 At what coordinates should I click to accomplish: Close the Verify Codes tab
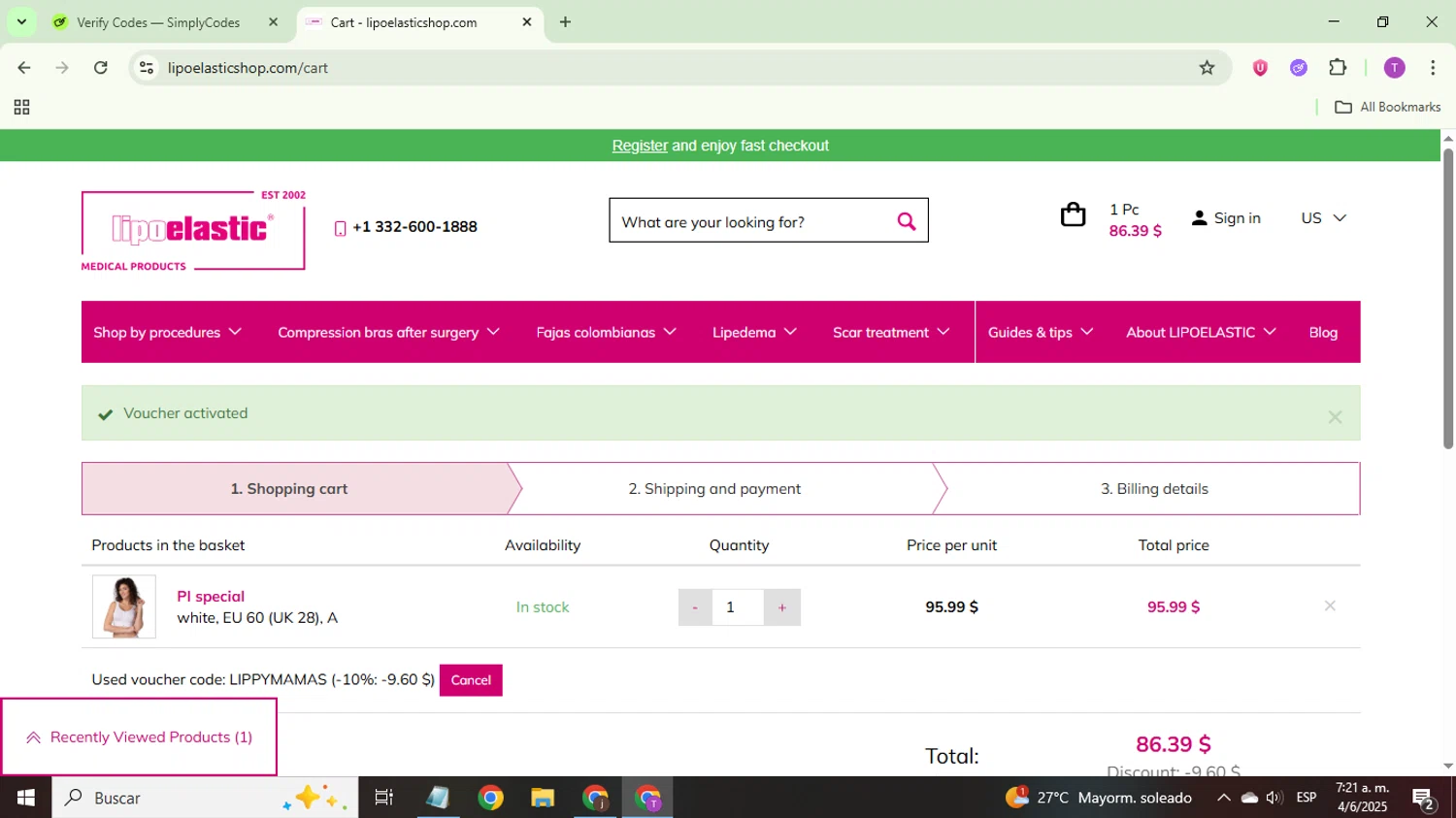pos(273,22)
